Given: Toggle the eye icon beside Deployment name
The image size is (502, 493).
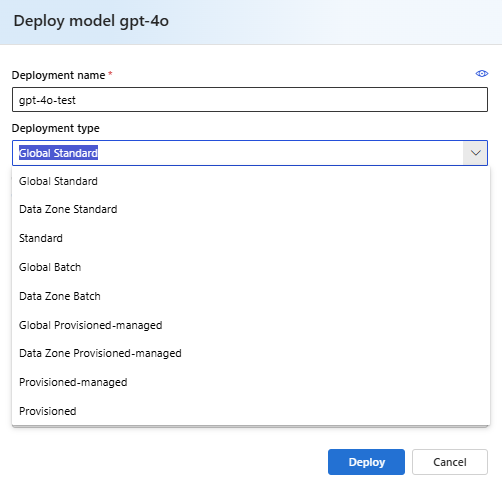Looking at the screenshot, I should point(482,73).
